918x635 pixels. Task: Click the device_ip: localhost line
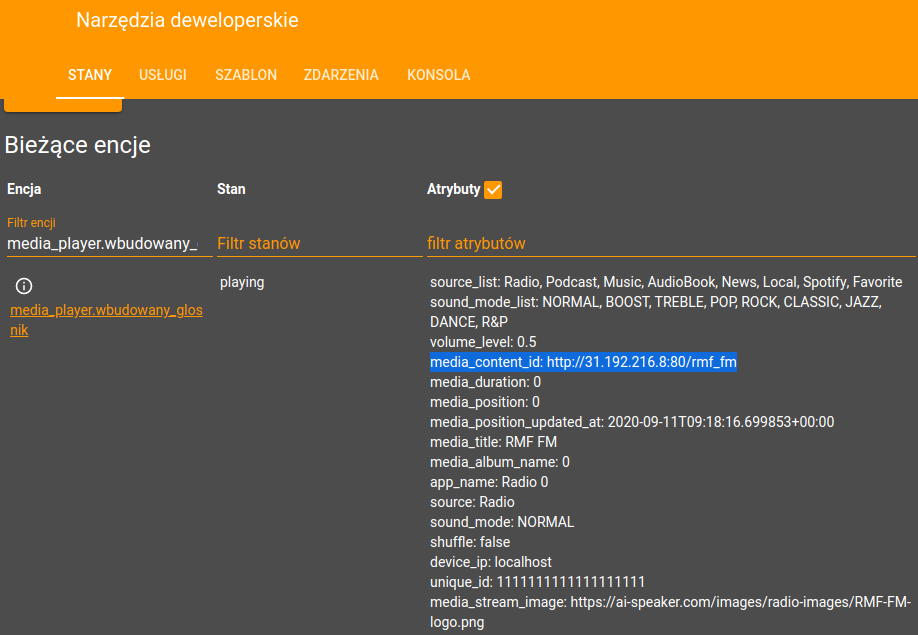click(x=491, y=562)
